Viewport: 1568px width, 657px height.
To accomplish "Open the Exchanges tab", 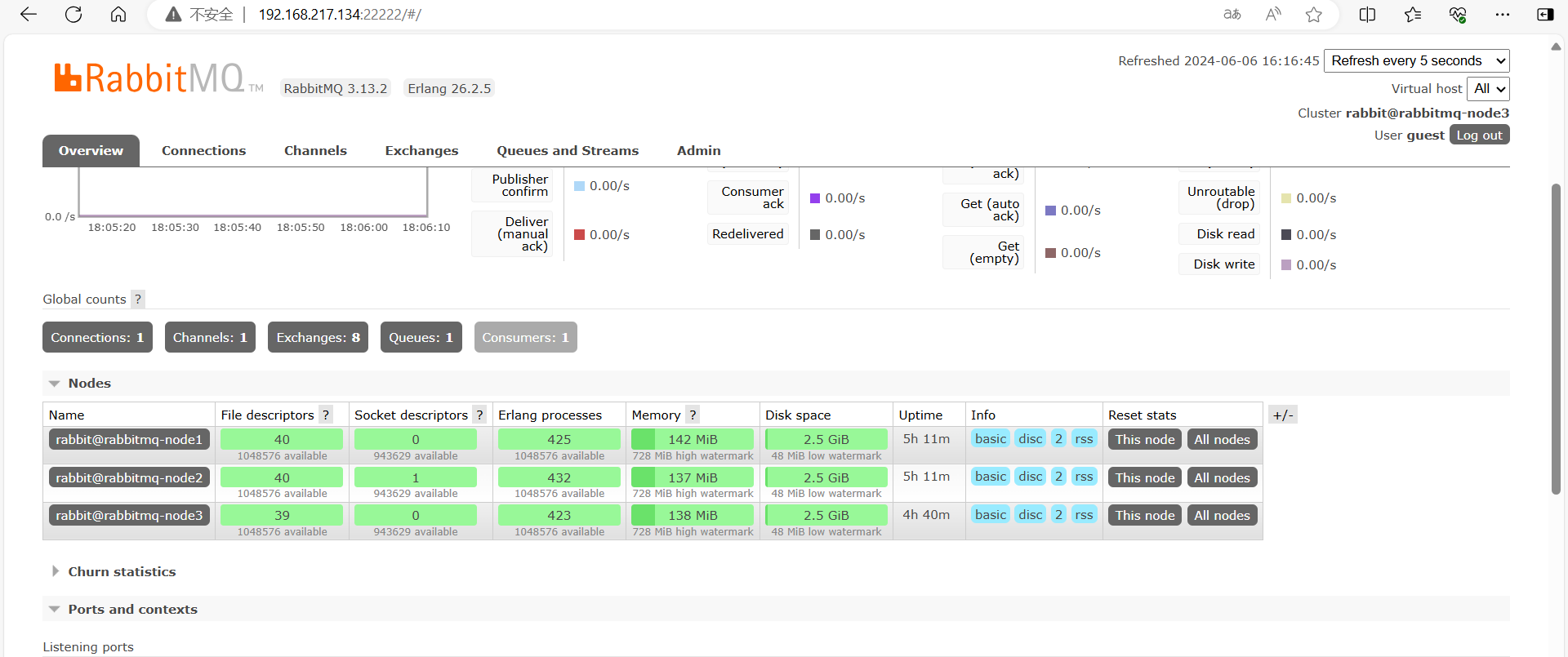I will click(x=421, y=150).
